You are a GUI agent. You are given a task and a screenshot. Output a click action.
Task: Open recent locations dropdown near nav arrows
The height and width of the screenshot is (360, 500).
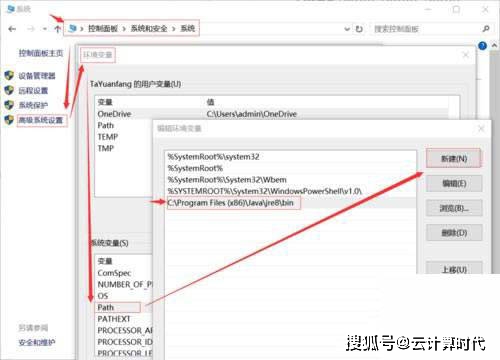tap(45, 29)
